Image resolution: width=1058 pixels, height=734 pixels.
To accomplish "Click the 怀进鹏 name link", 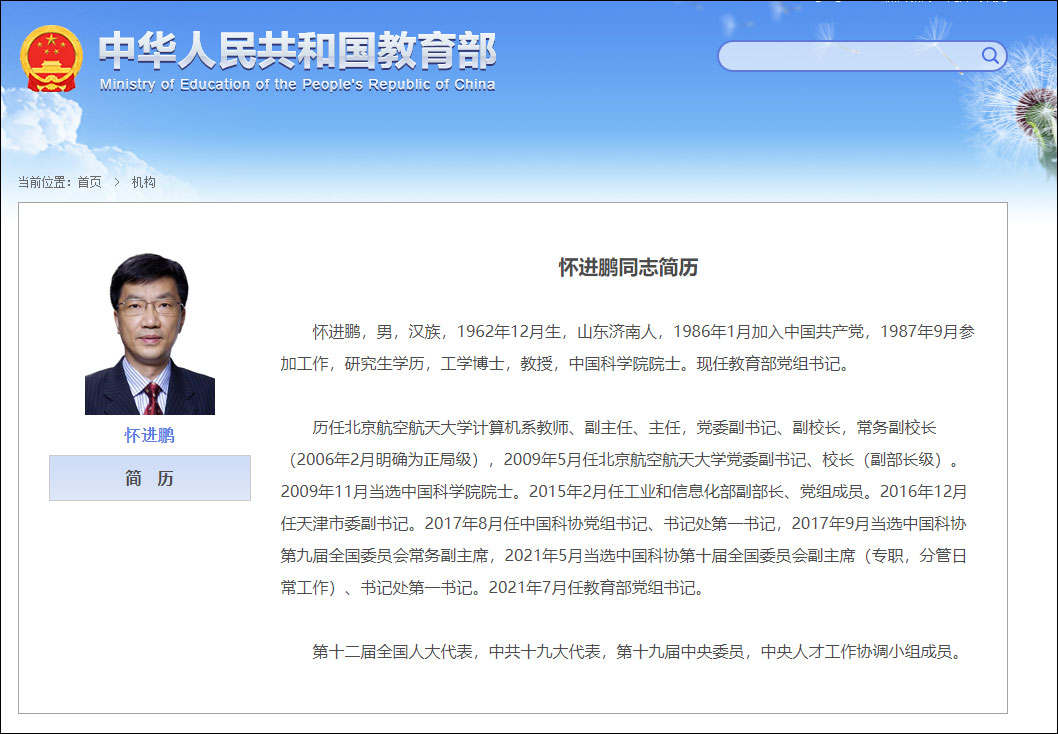I will click(x=148, y=434).
